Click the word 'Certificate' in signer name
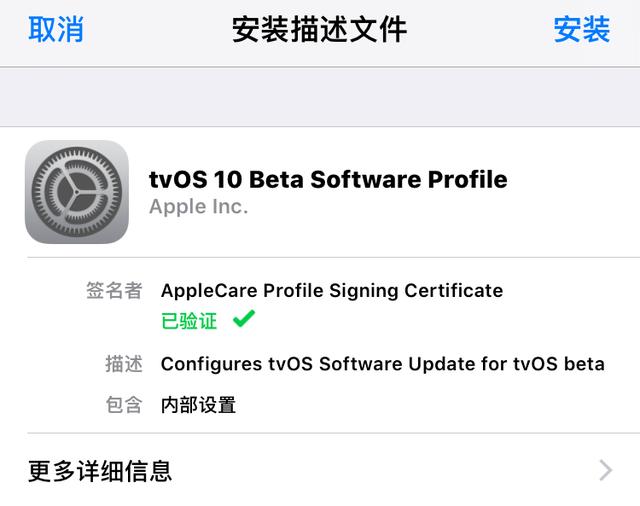640x506 pixels. coord(453,291)
